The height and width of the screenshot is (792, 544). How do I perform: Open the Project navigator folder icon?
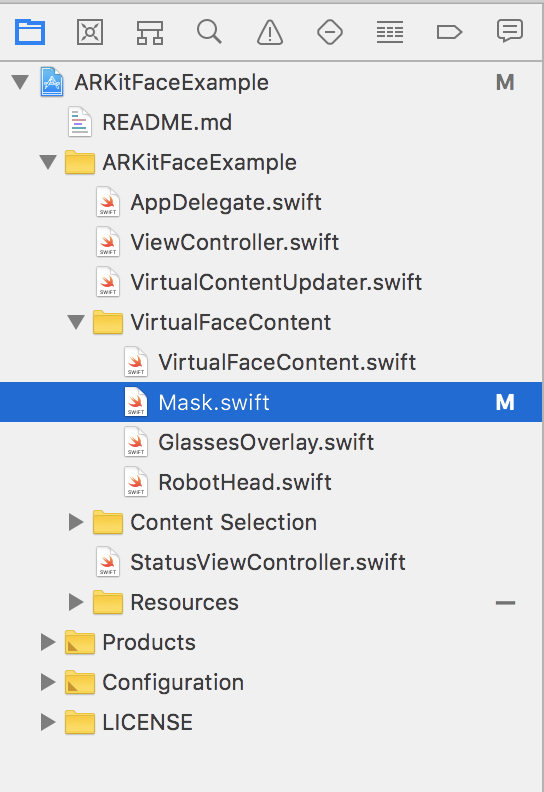pos(30,32)
